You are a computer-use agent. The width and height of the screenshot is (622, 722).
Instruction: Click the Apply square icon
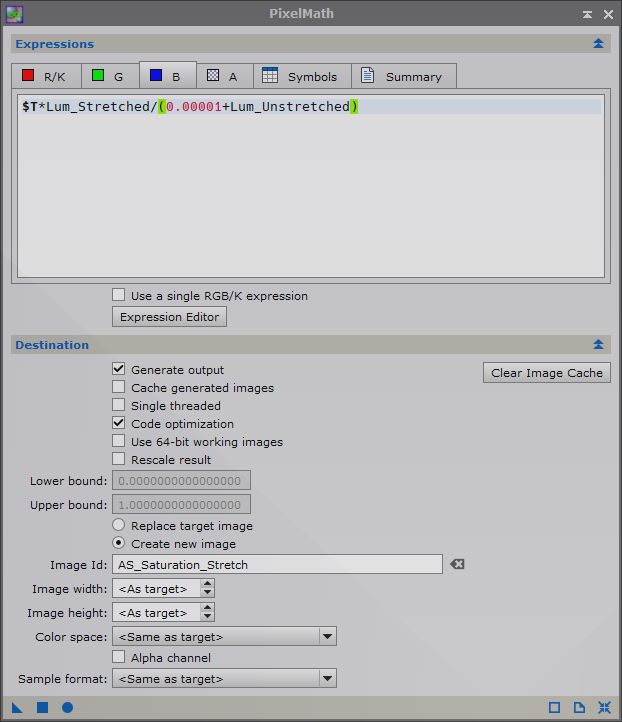tap(43, 708)
